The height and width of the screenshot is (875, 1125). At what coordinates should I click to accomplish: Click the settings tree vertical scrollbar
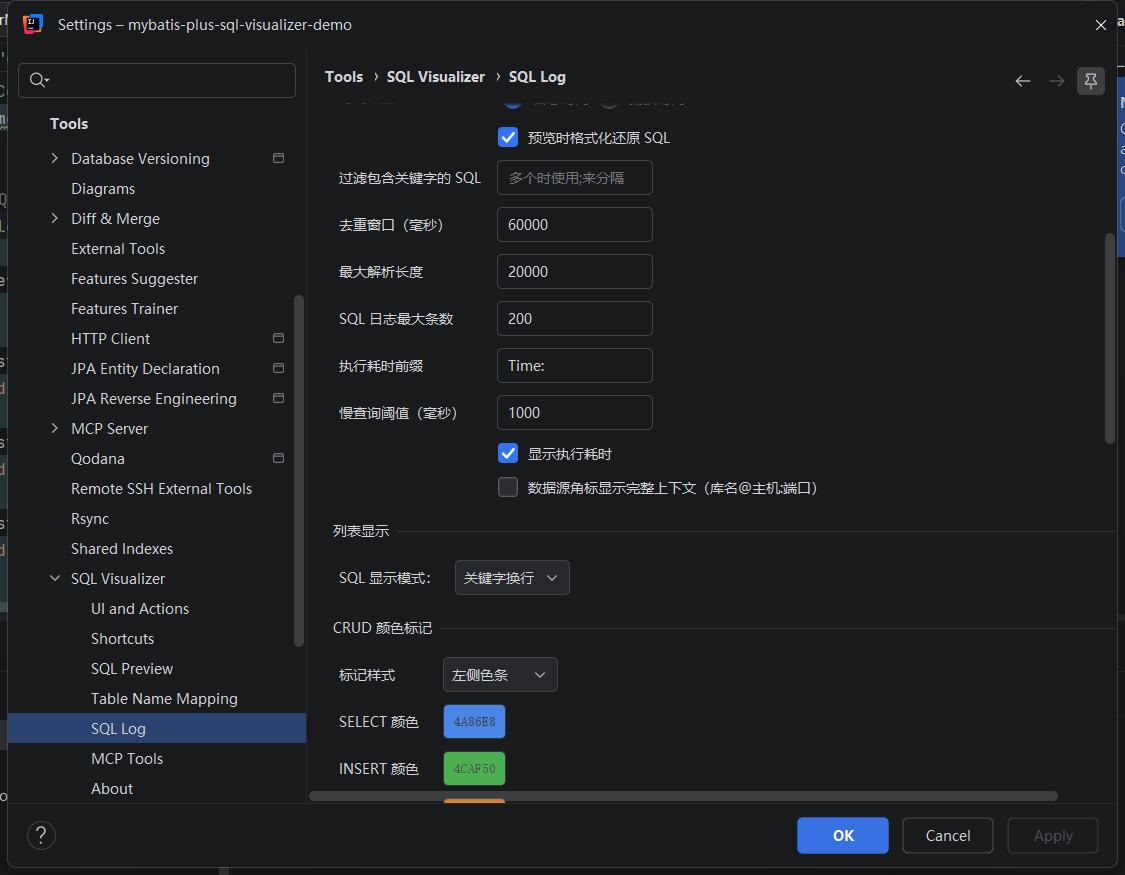click(298, 471)
